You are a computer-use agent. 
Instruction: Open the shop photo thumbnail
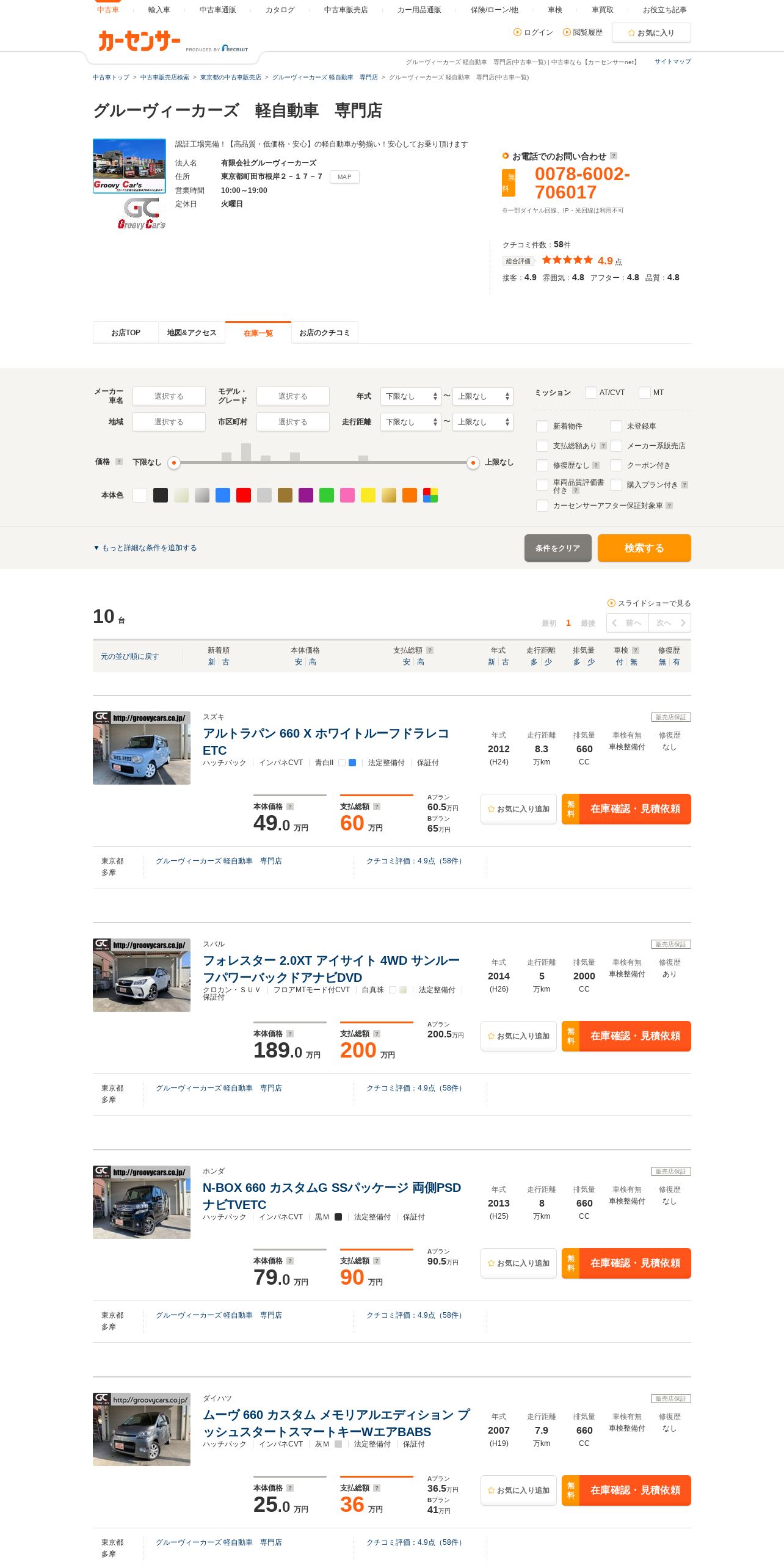[x=129, y=166]
